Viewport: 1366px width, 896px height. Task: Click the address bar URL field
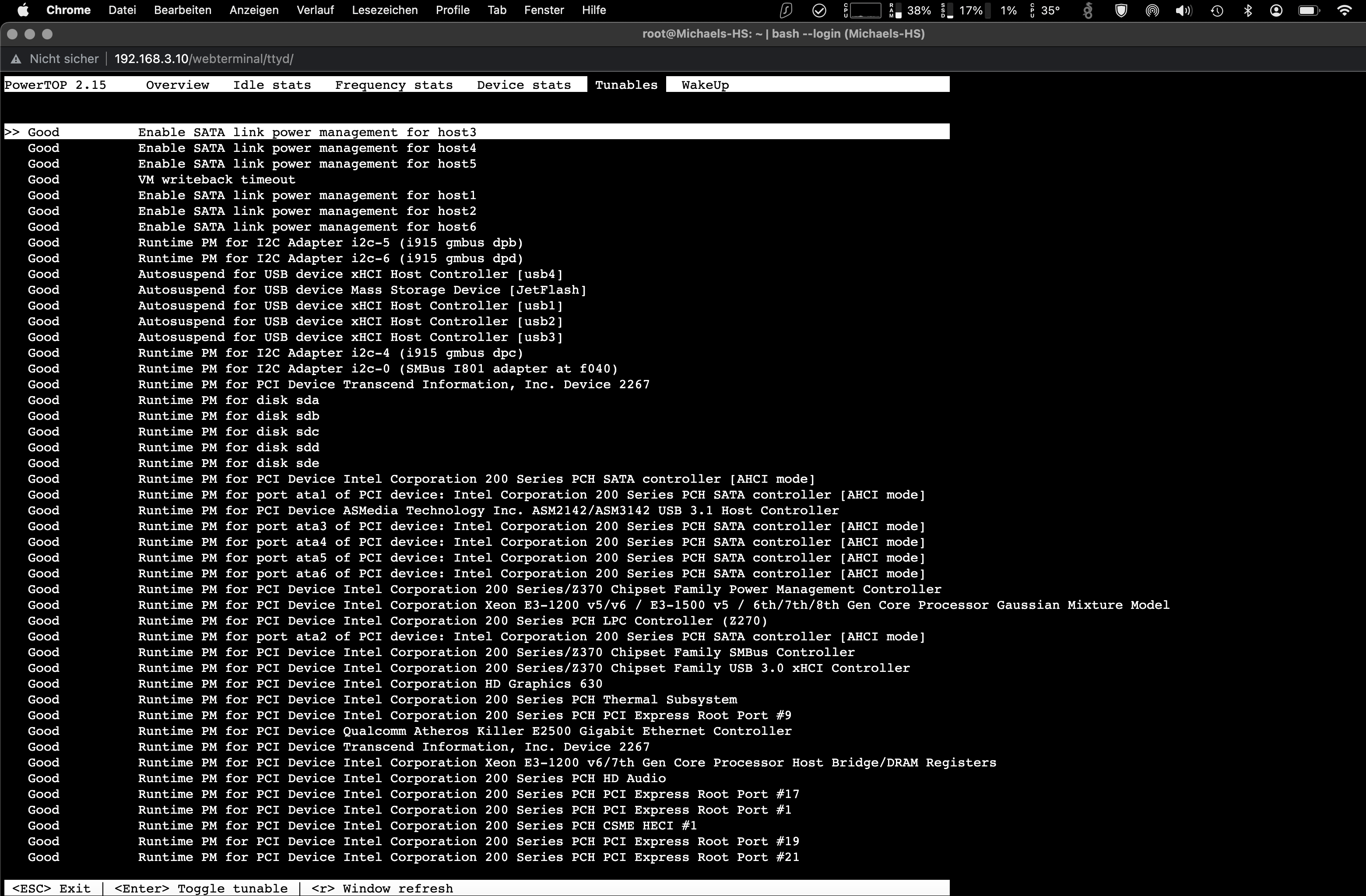[x=204, y=59]
